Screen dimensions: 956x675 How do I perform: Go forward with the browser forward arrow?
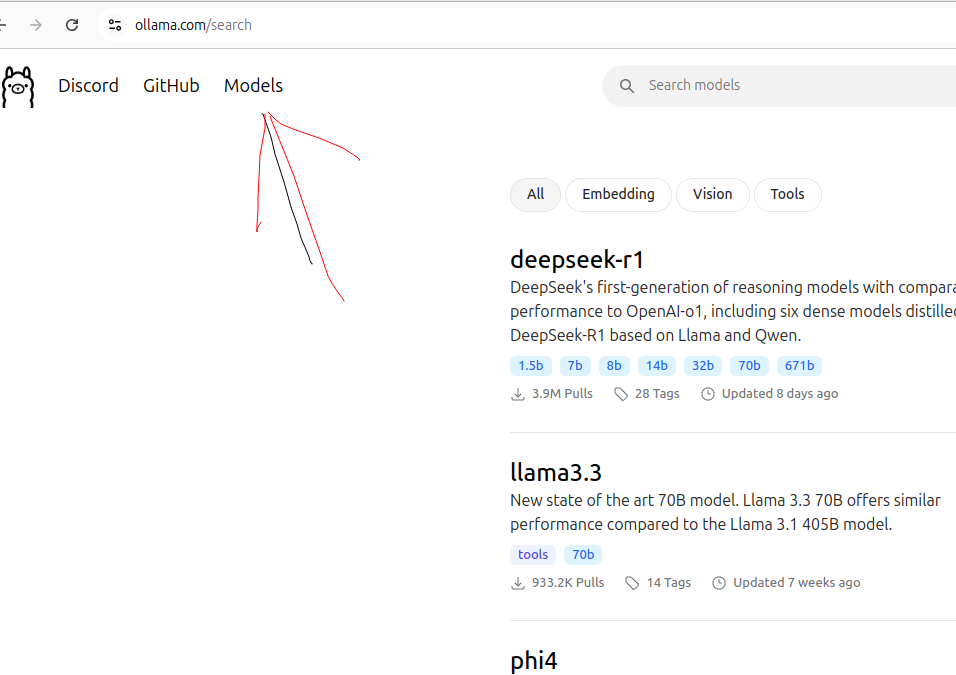click(36, 25)
